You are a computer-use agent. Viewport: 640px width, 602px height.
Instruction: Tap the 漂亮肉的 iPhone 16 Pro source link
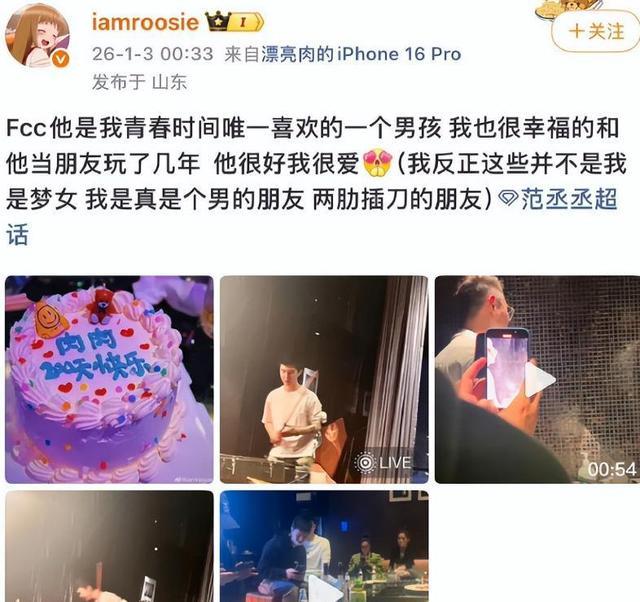361,54
